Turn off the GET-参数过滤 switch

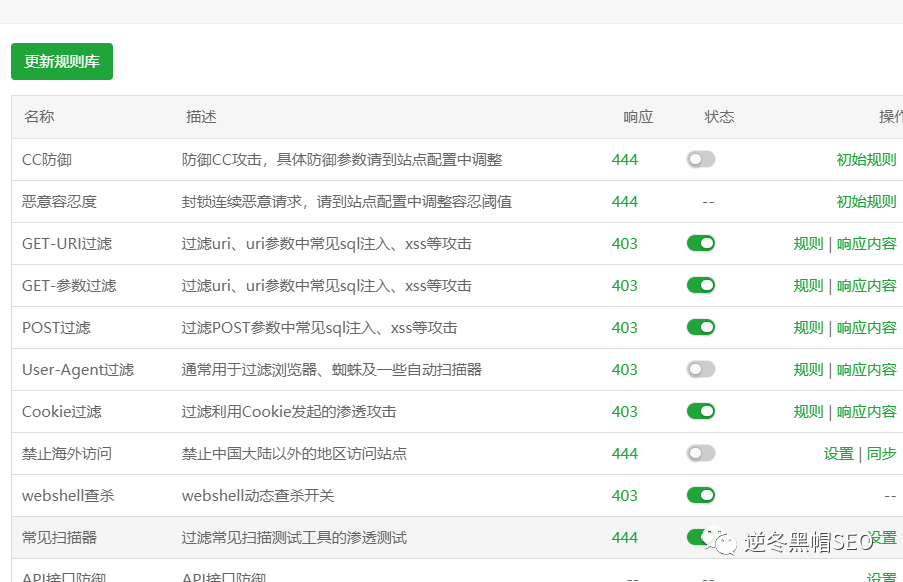pos(700,285)
